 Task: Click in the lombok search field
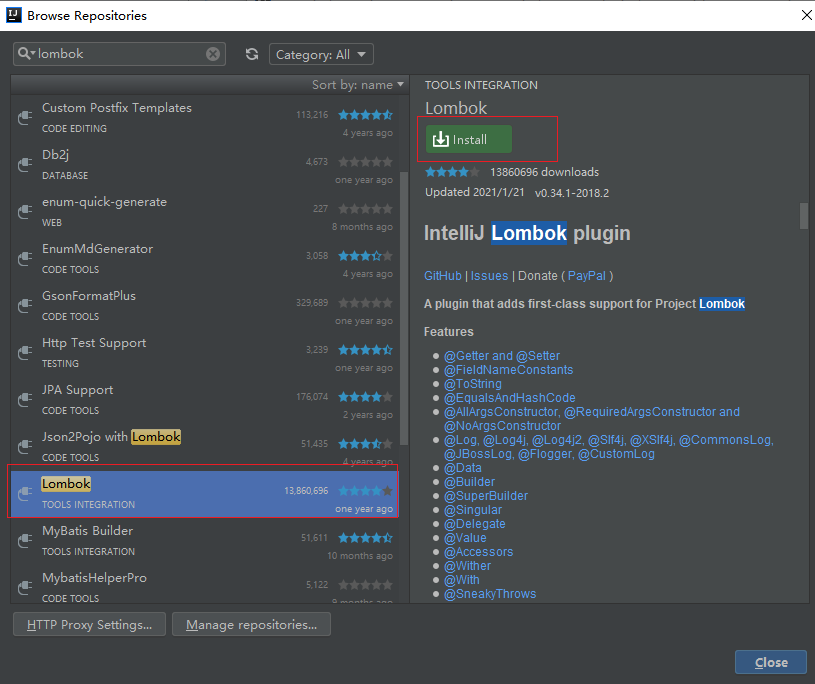tap(120, 54)
